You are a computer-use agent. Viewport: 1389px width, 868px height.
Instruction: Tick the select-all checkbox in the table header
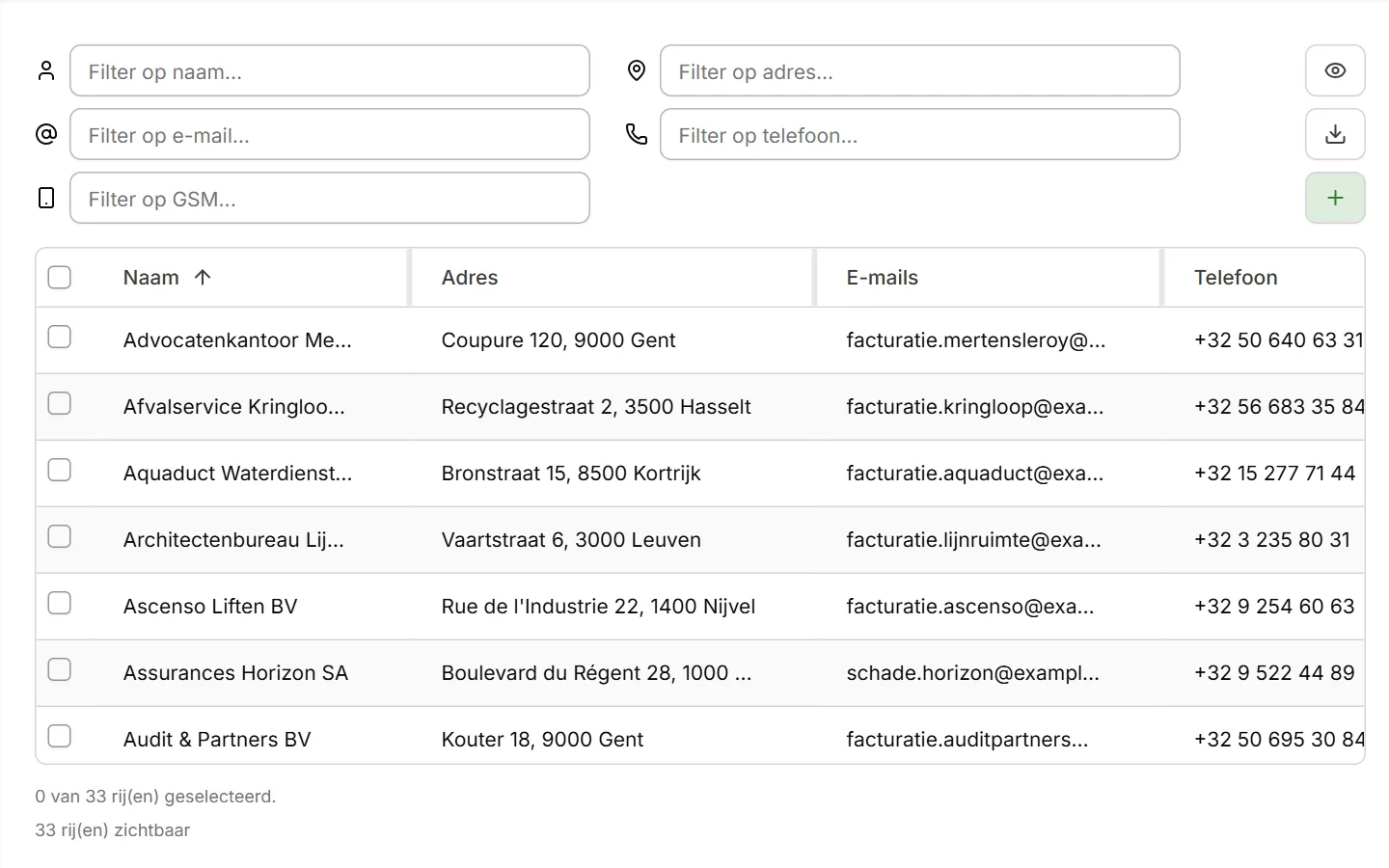tap(60, 277)
